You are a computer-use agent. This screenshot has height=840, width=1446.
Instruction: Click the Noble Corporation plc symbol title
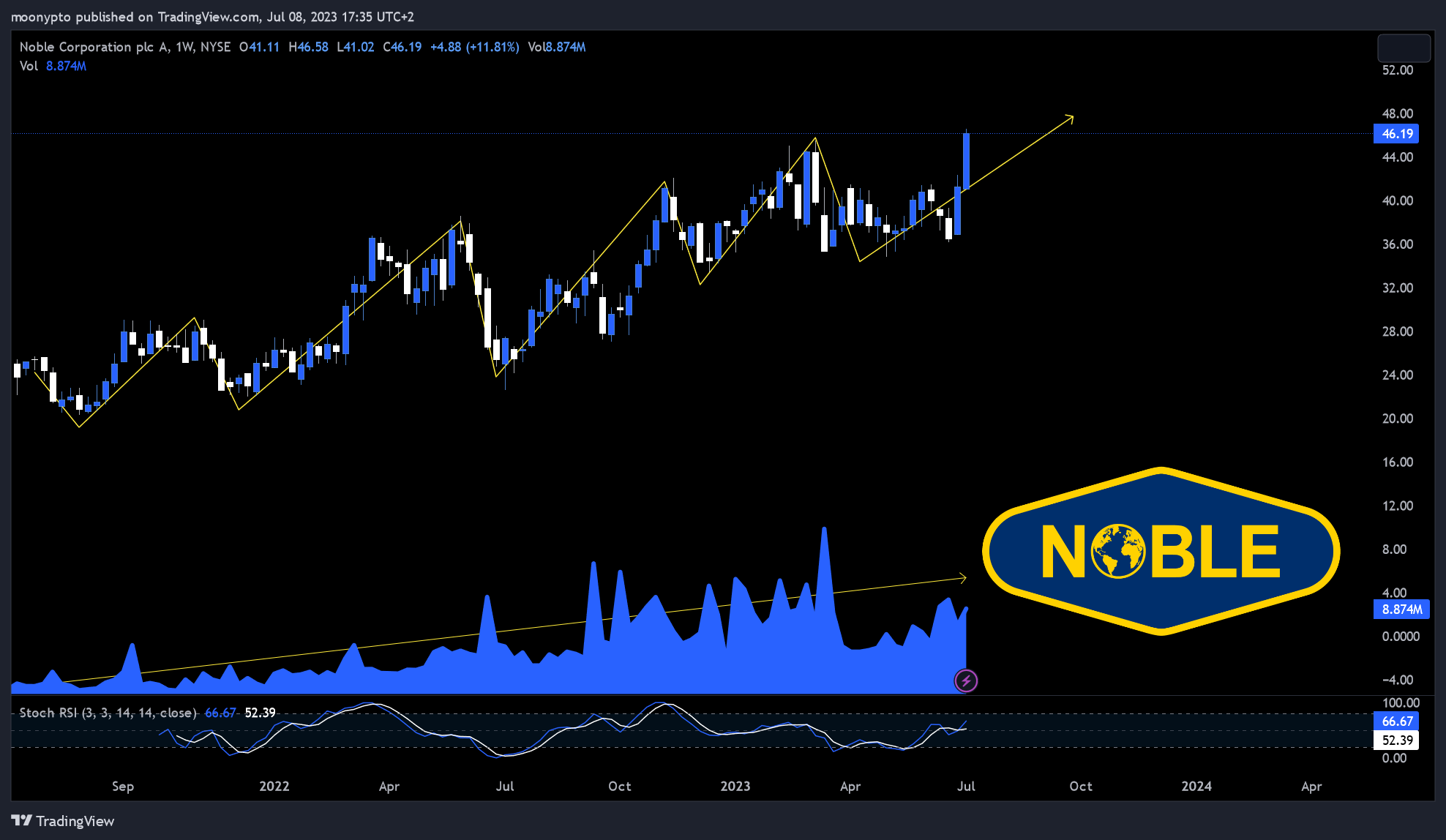(125, 47)
